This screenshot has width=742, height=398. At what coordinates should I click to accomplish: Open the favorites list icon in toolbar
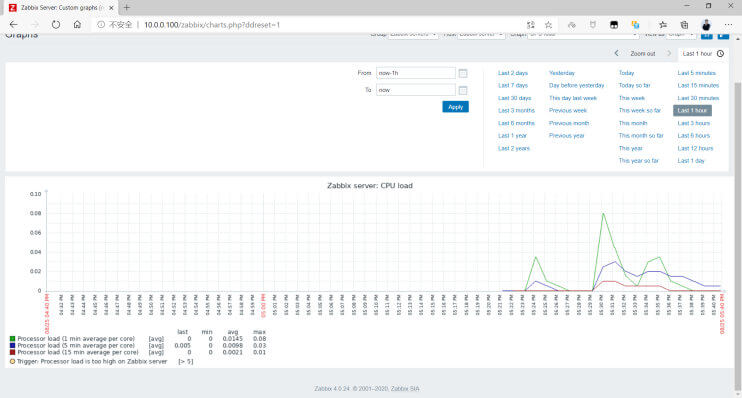[663, 25]
